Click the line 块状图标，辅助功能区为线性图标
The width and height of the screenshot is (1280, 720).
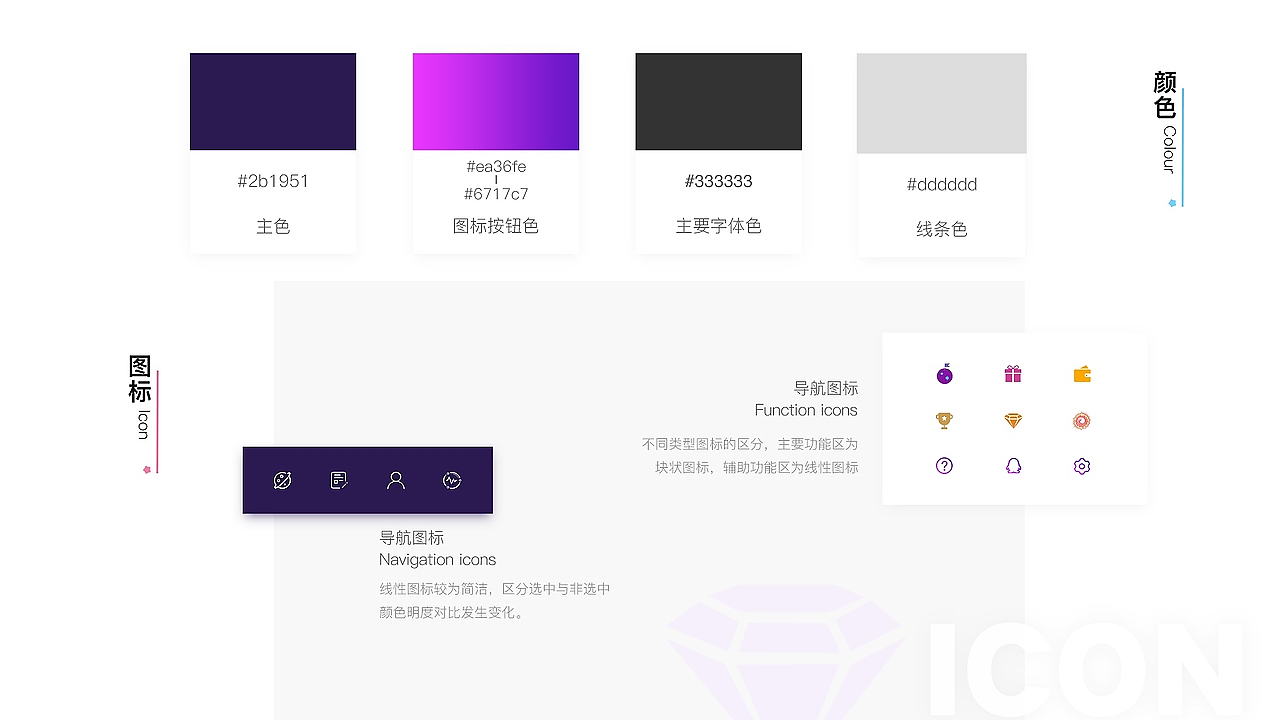click(757, 467)
